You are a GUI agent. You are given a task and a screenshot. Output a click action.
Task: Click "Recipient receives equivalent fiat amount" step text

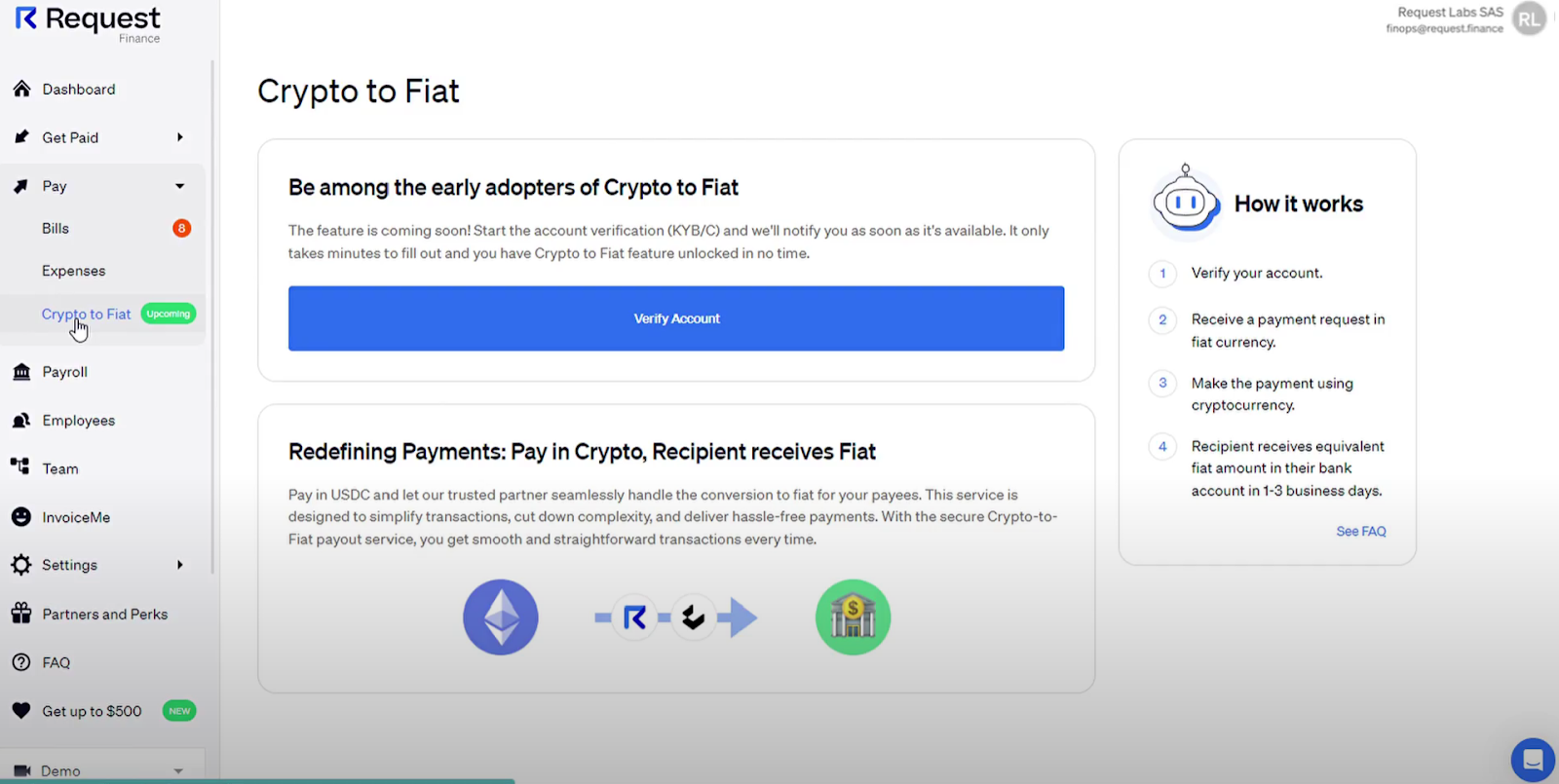coord(1288,468)
